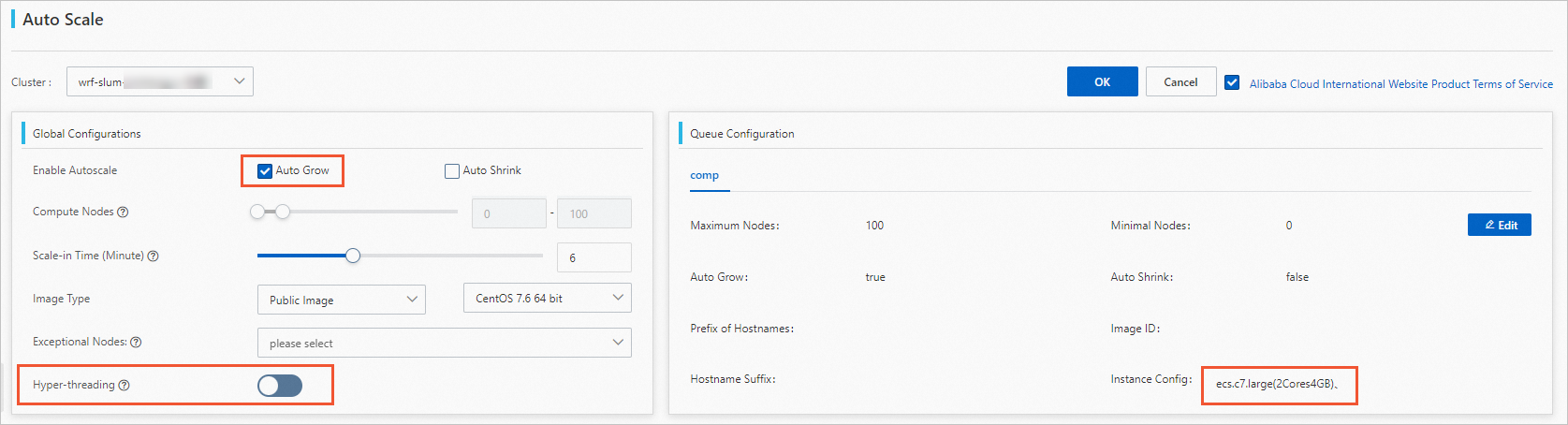Click the Hyper-threading help icon
The image size is (1568, 425).
(x=125, y=386)
